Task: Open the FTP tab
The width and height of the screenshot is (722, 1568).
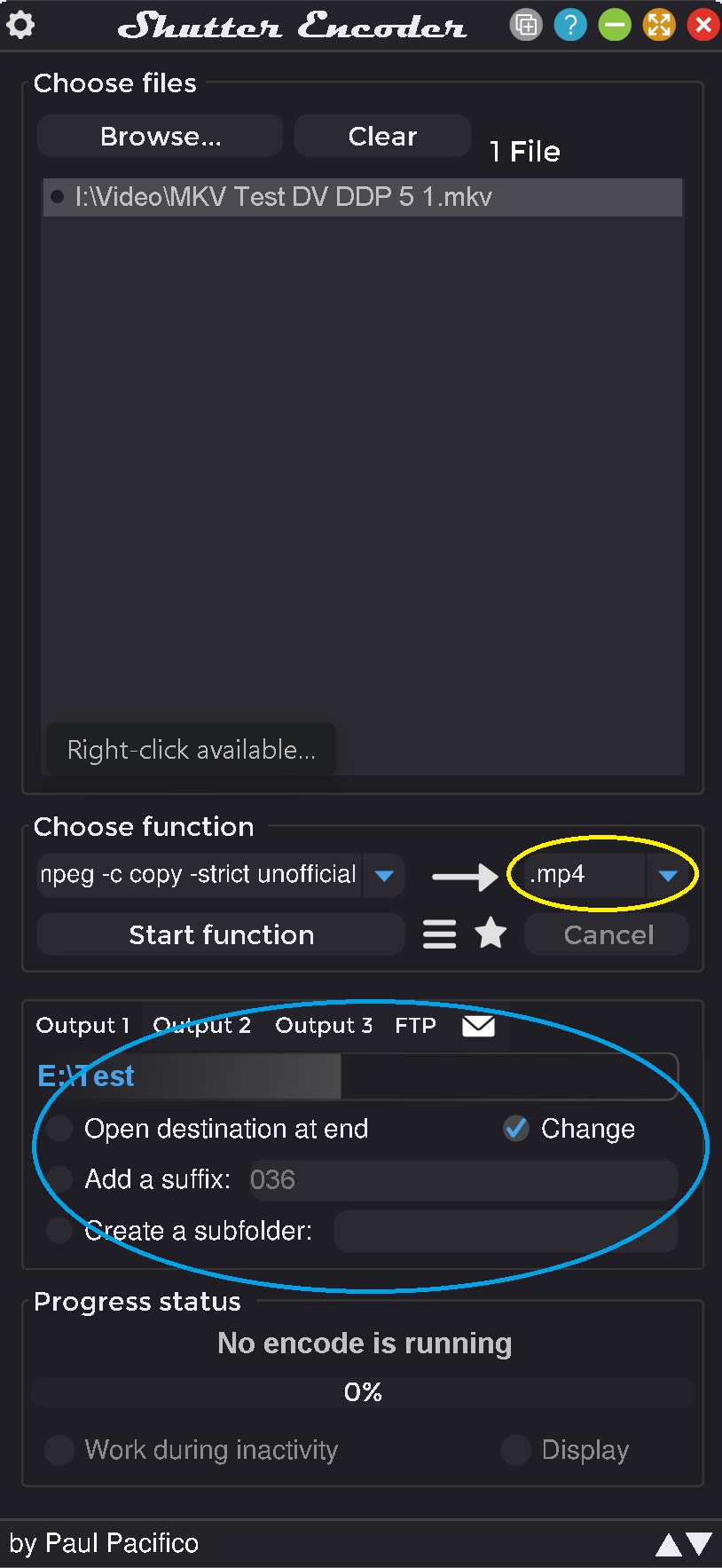Action: click(x=415, y=1026)
